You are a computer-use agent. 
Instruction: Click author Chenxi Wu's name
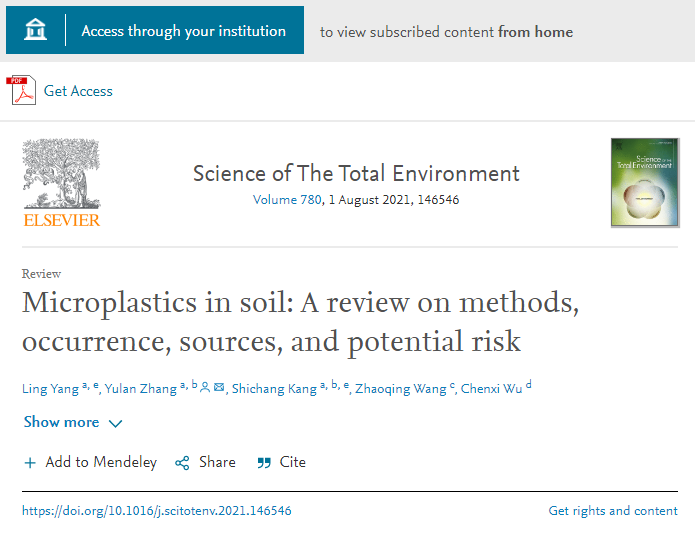[491, 389]
